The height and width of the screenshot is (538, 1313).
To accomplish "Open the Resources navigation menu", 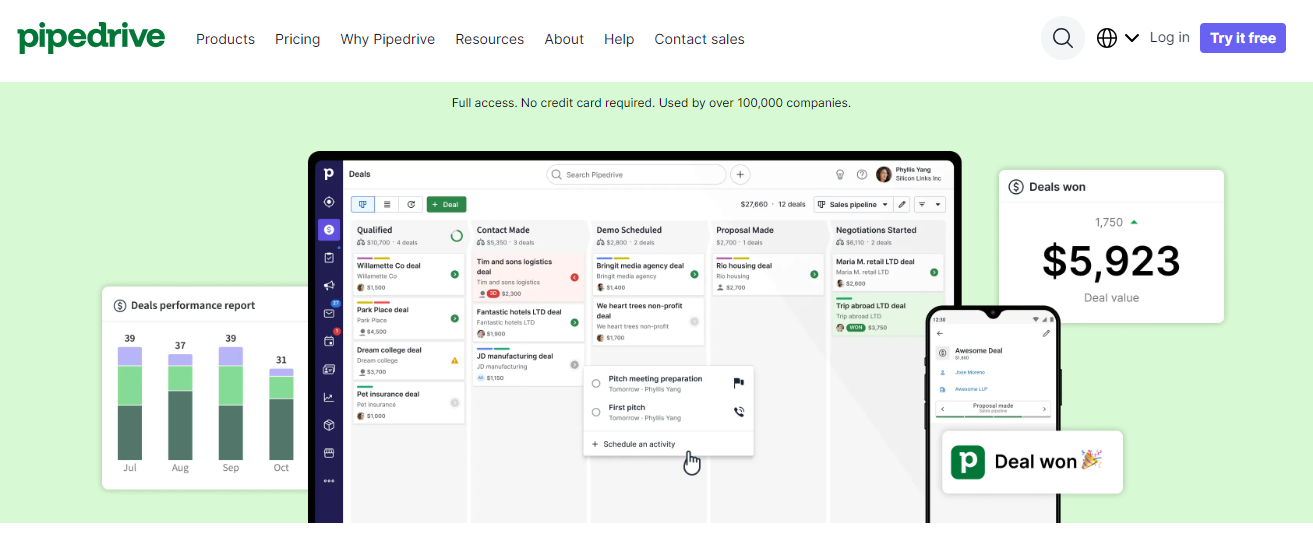I will [x=489, y=39].
